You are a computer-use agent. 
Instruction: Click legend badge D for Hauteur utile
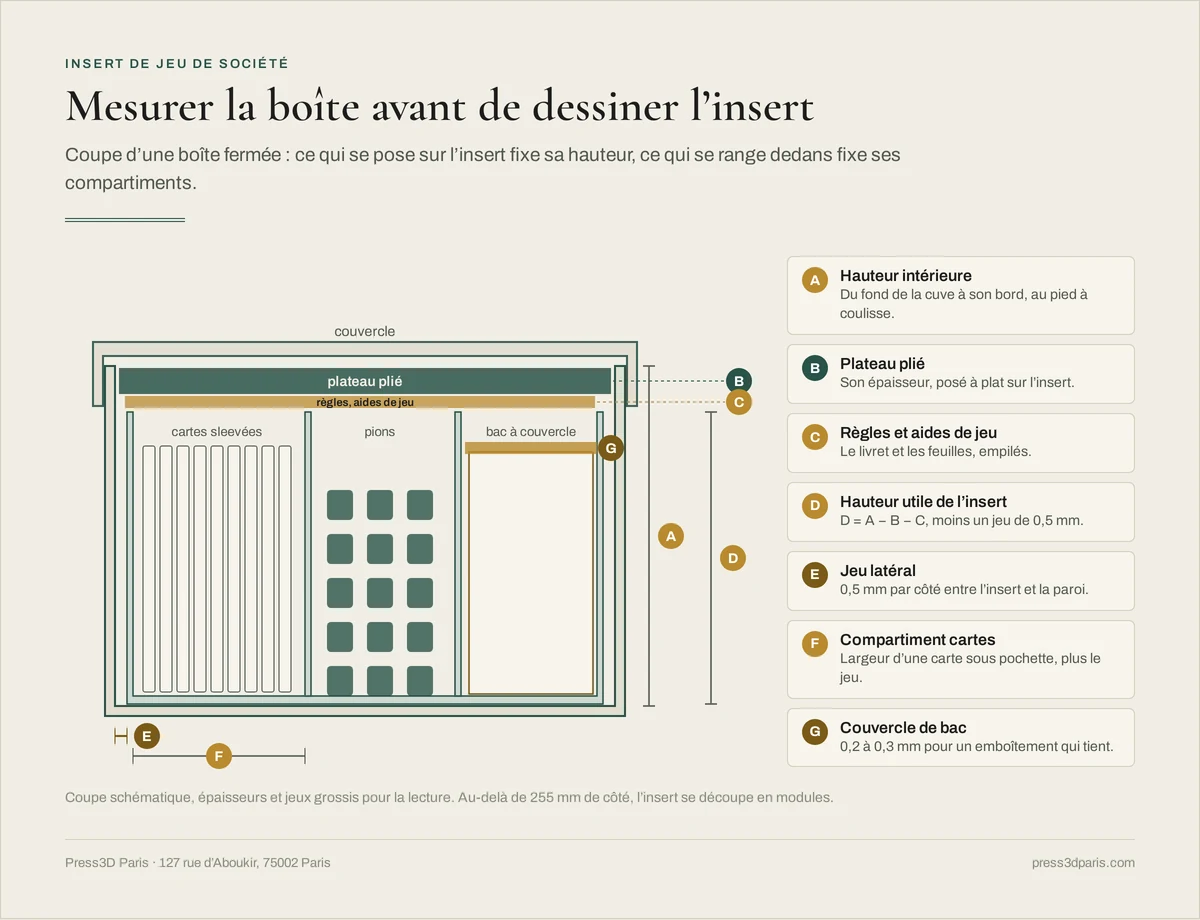pos(815,506)
